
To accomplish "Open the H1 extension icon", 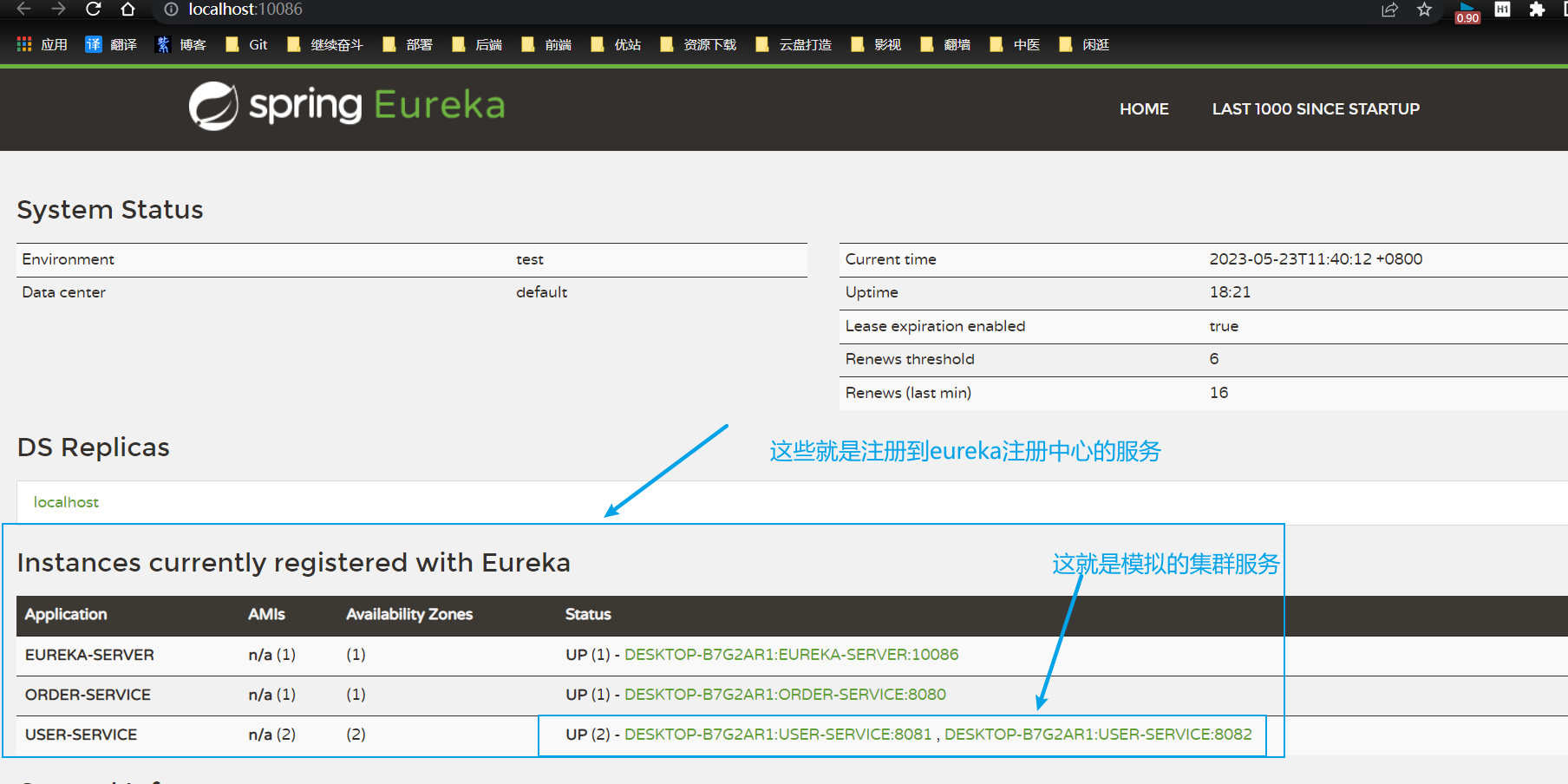I will click(1502, 9).
